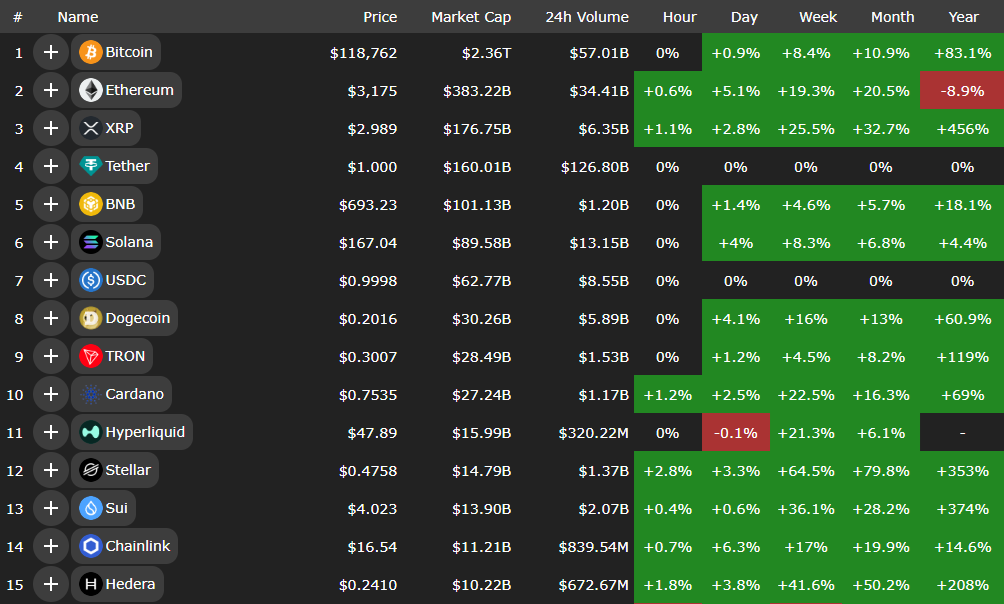The width and height of the screenshot is (1004, 604).
Task: Click the Chainlink logo icon
Action: [90, 546]
